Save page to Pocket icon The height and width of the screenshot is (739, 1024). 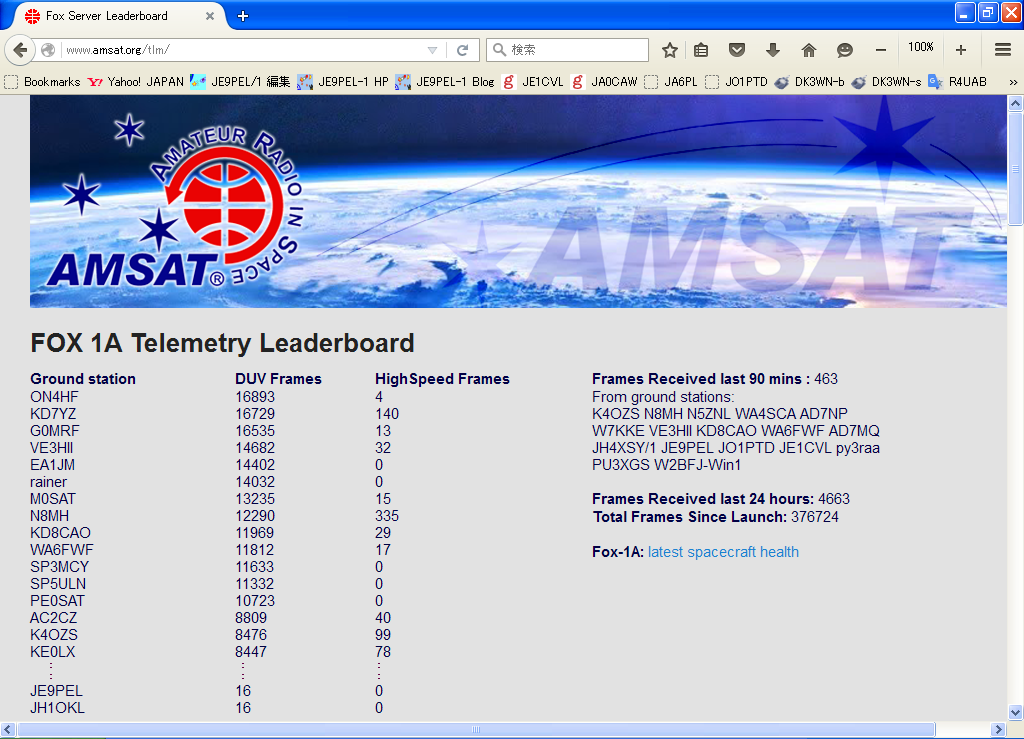pyautogui.click(x=737, y=50)
